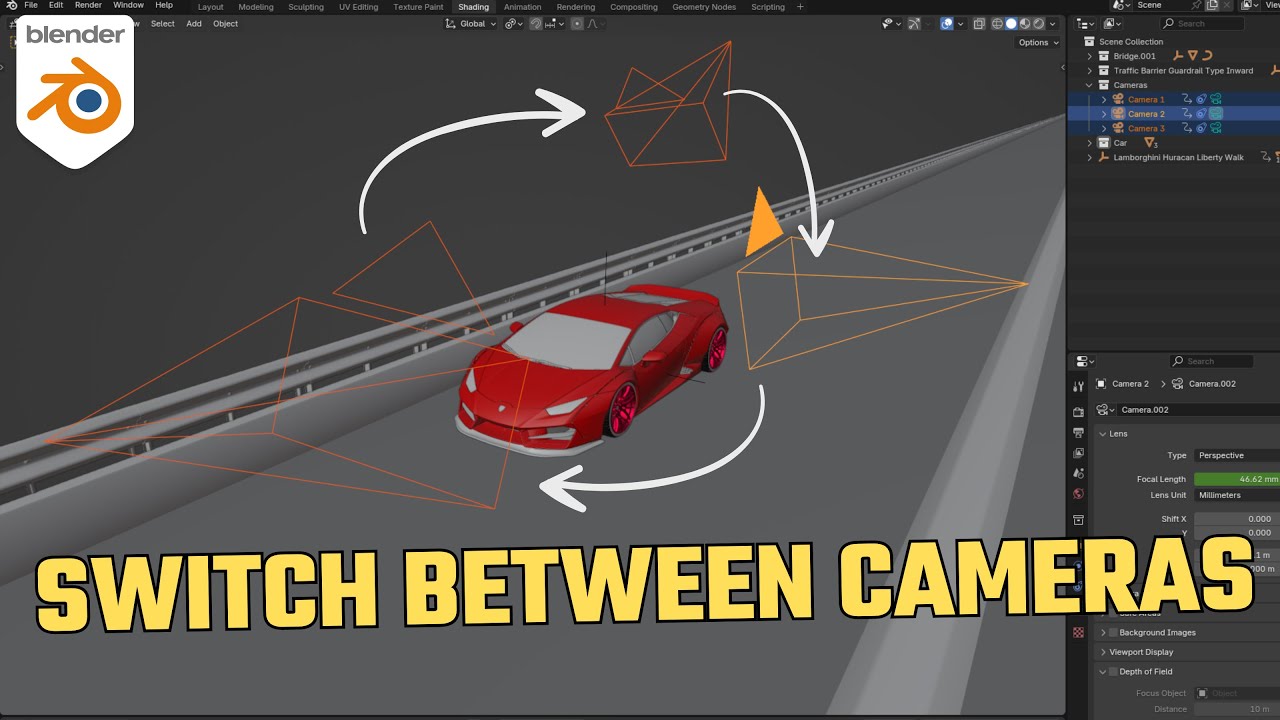
Task: Switch to the Geometry Nodes workspace tab
Action: pyautogui.click(x=704, y=7)
